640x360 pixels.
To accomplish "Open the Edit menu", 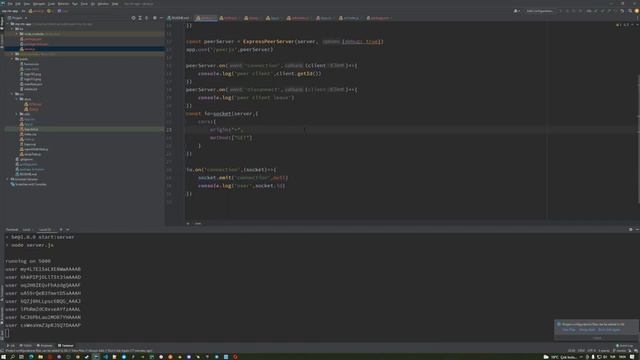I will click(x=18, y=4).
